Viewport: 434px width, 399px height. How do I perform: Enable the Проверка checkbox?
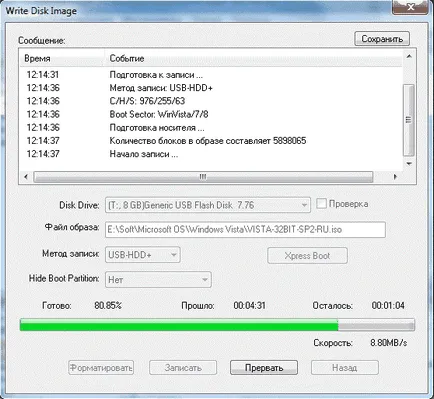[x=321, y=204]
